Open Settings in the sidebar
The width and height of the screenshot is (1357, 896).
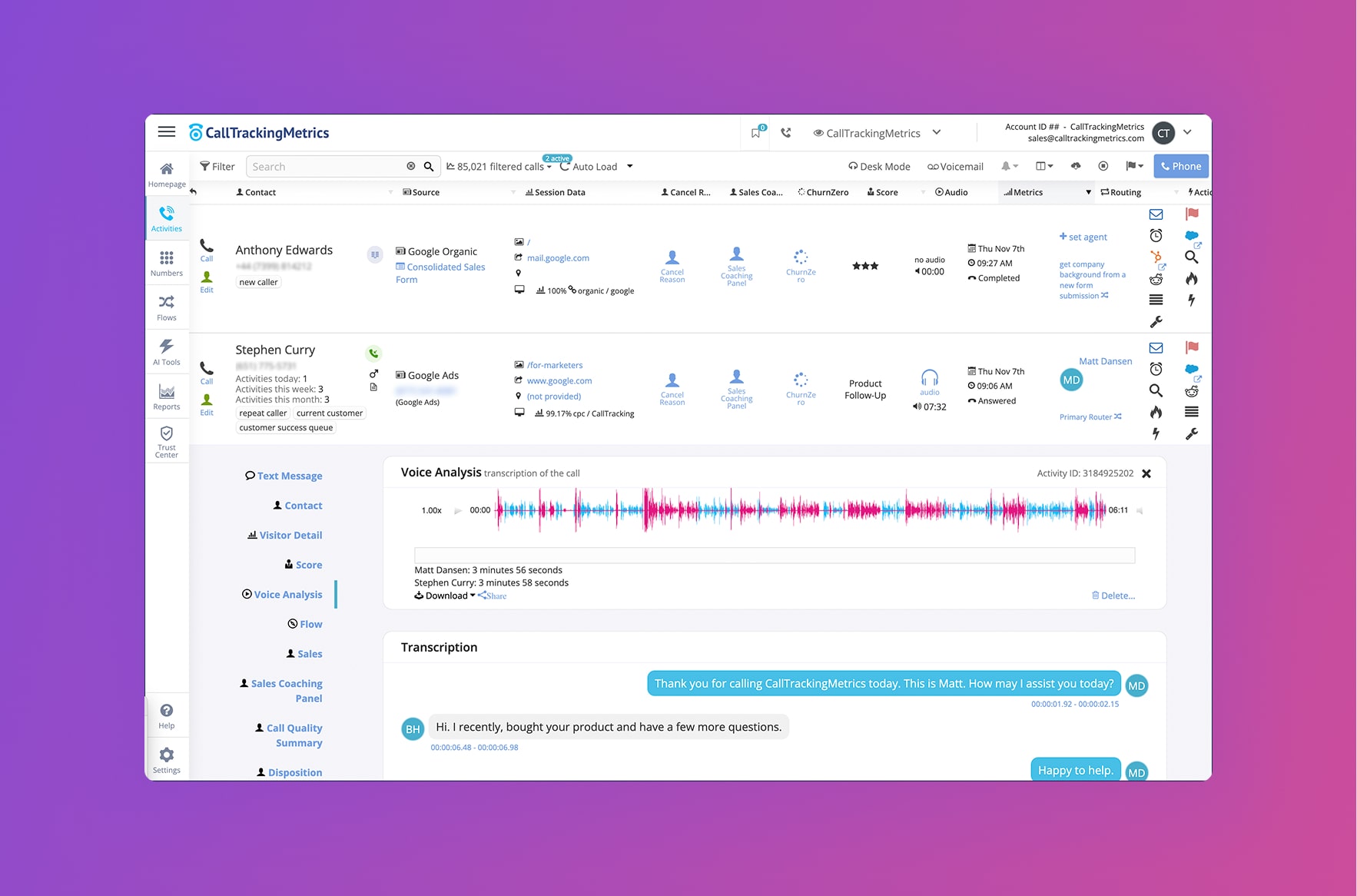coord(167,760)
